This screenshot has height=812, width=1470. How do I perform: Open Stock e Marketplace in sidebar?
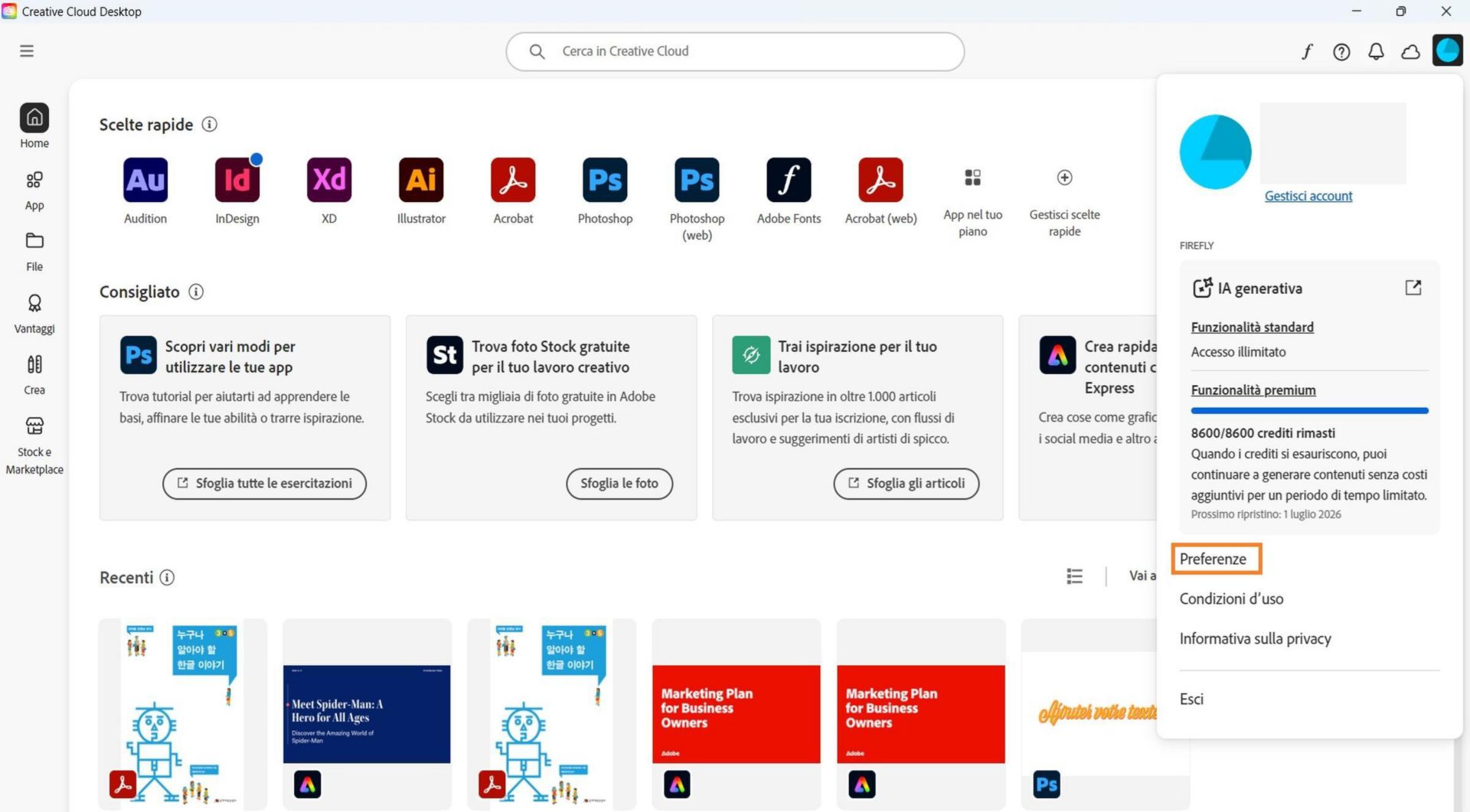pos(34,445)
